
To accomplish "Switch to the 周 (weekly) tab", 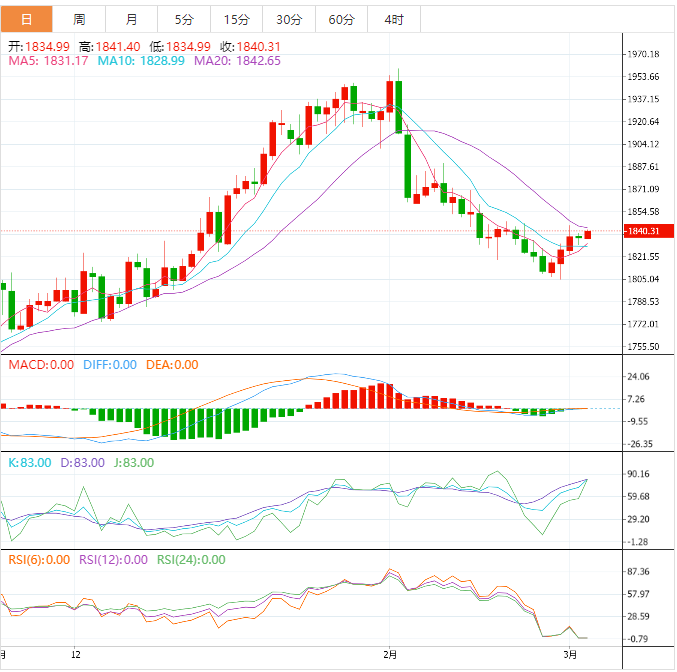I will tap(79, 20).
